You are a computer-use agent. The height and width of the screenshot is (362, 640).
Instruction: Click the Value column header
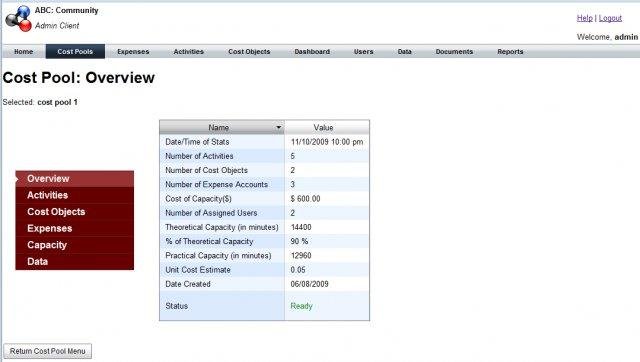point(327,127)
